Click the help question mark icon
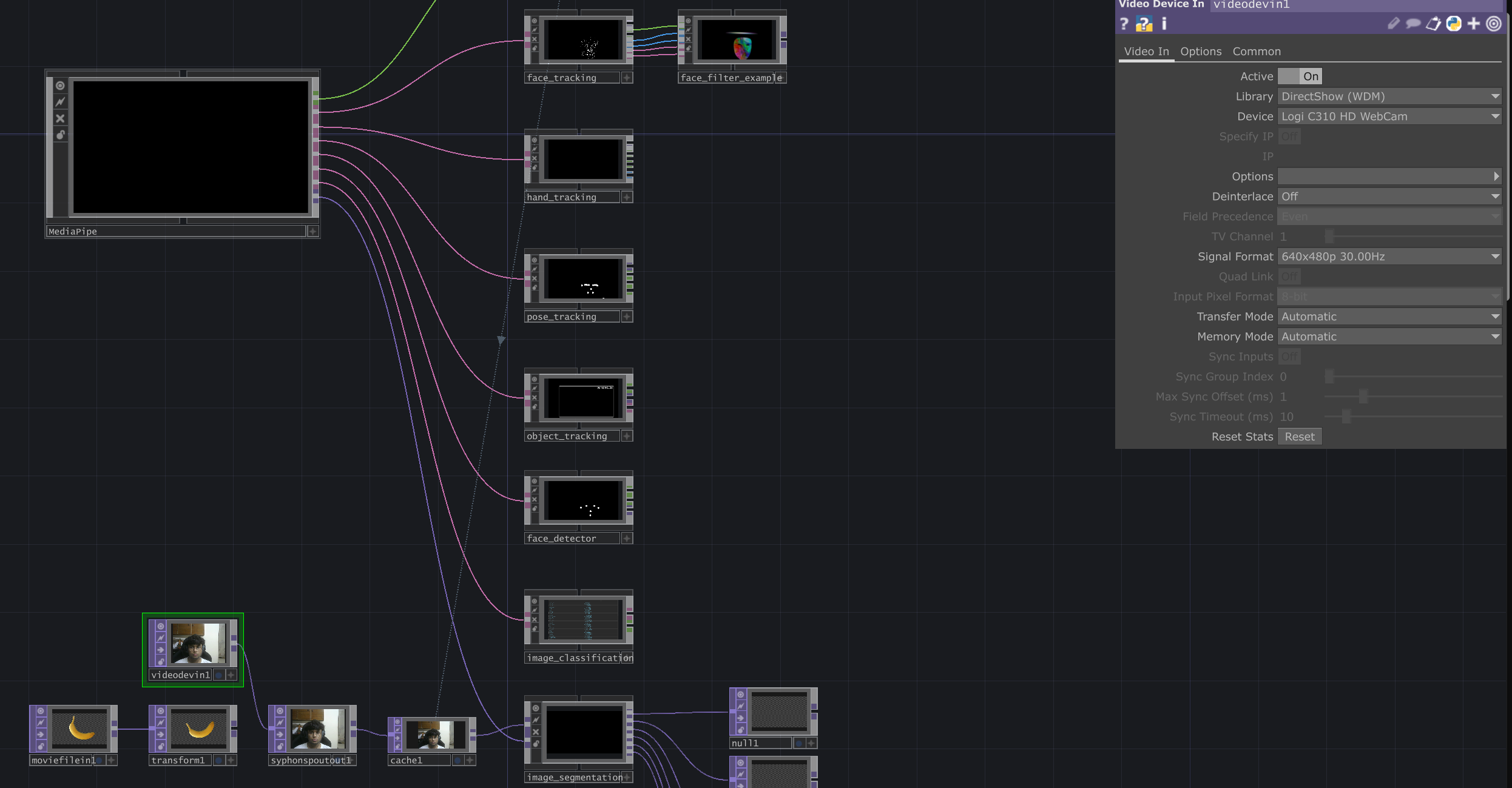Viewport: 1512px width, 788px height. [1124, 24]
